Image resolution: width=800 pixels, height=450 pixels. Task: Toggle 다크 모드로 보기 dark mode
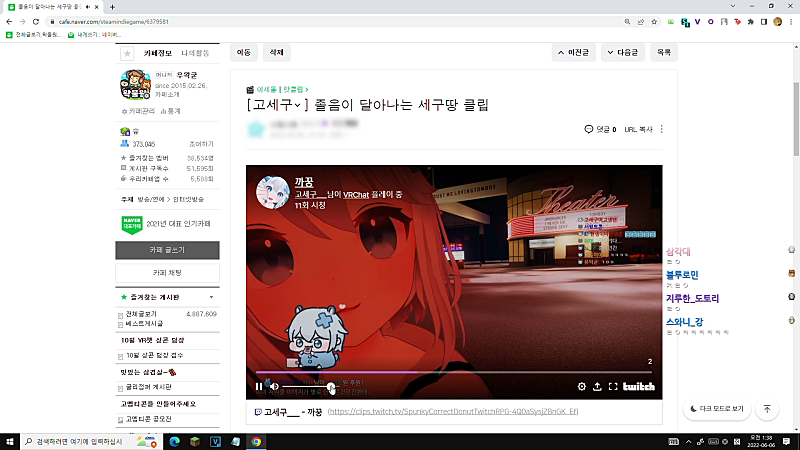(717, 409)
